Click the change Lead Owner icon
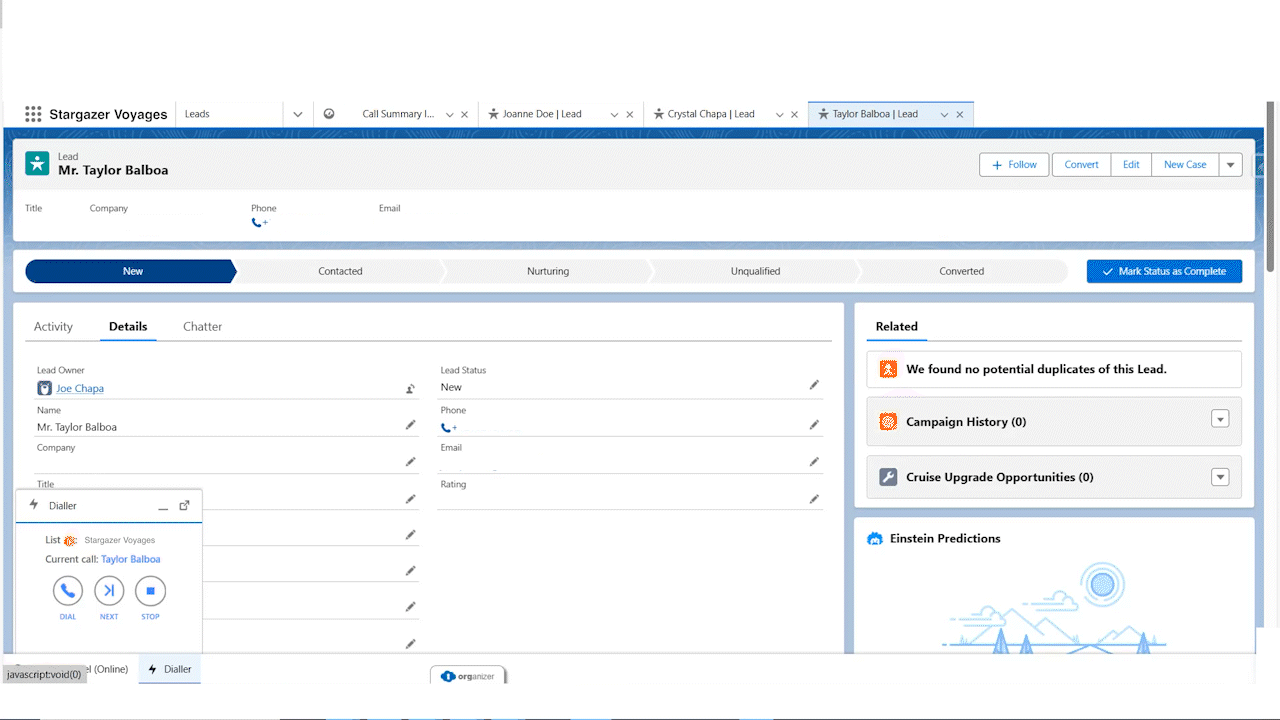Viewport: 1280px width, 720px height. (x=410, y=389)
